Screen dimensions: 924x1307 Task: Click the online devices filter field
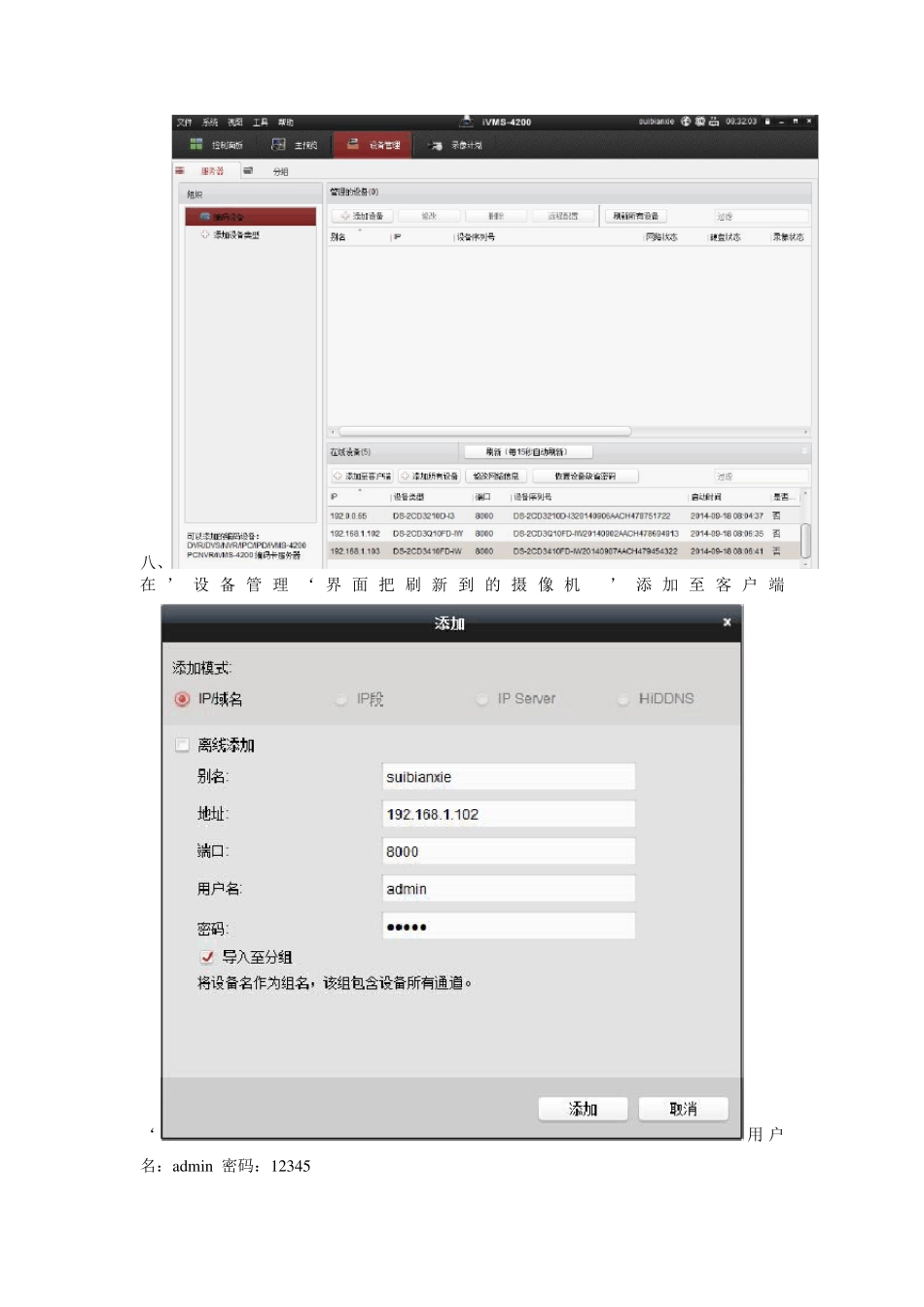coord(762,477)
